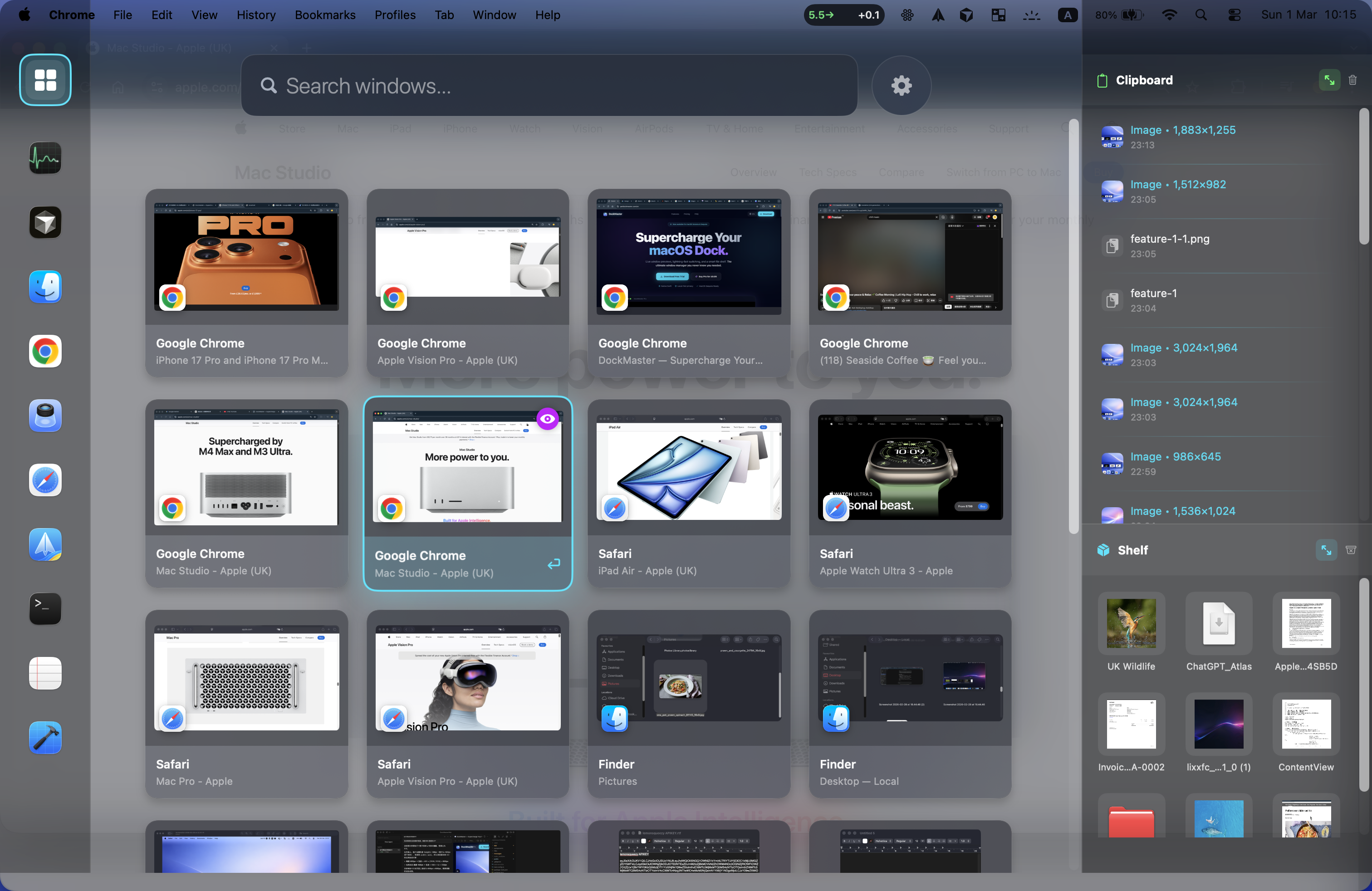Expand the Clipboard panel with the green expand toggle

pyautogui.click(x=1329, y=80)
